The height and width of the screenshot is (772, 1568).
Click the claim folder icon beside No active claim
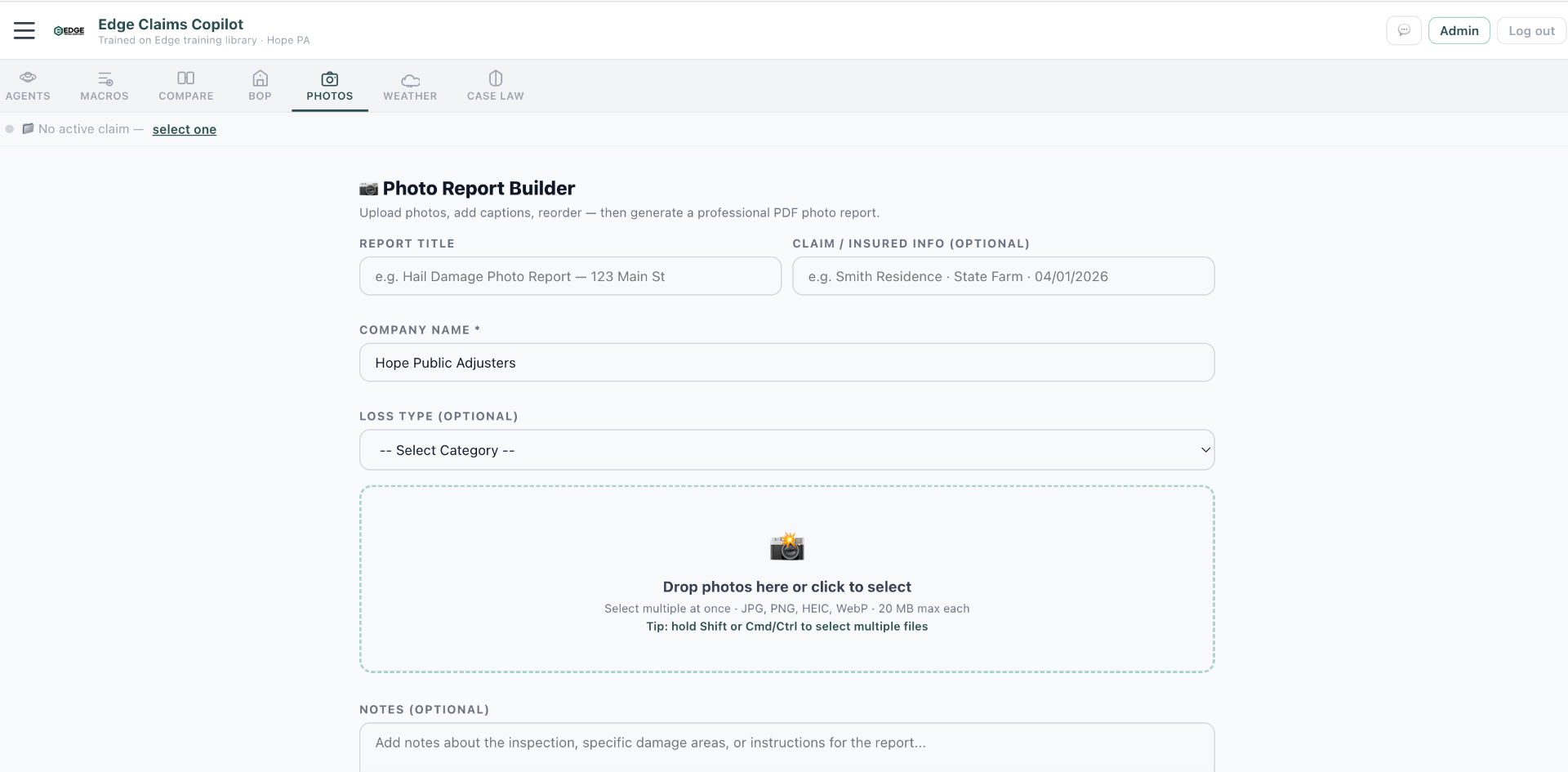[x=28, y=128]
